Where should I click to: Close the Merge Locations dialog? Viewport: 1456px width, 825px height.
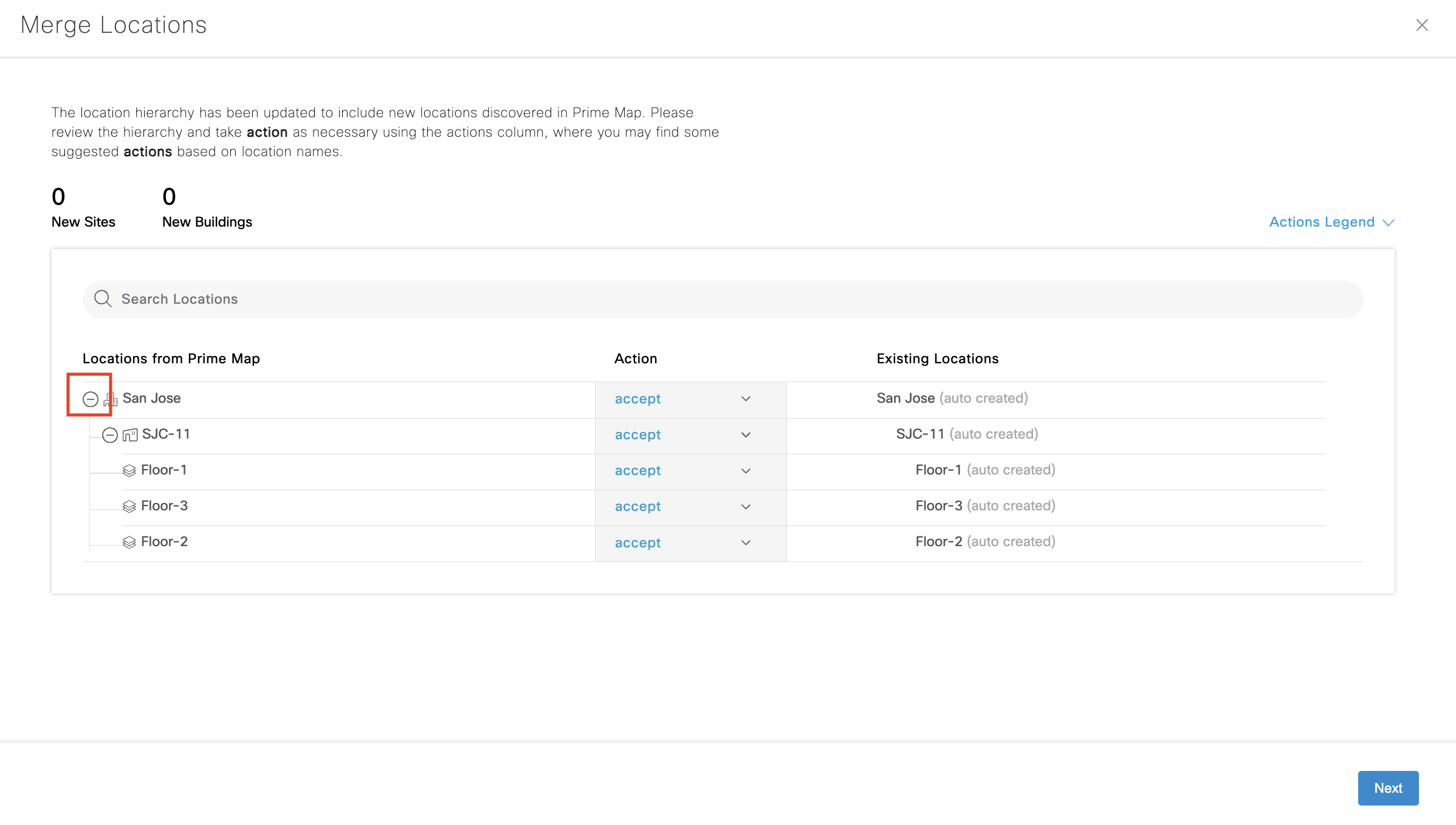[1421, 25]
